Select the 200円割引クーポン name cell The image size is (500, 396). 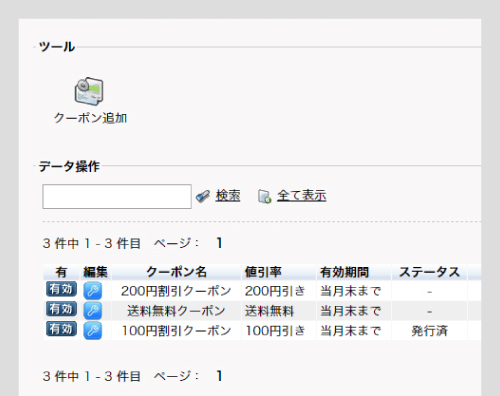[176, 291]
